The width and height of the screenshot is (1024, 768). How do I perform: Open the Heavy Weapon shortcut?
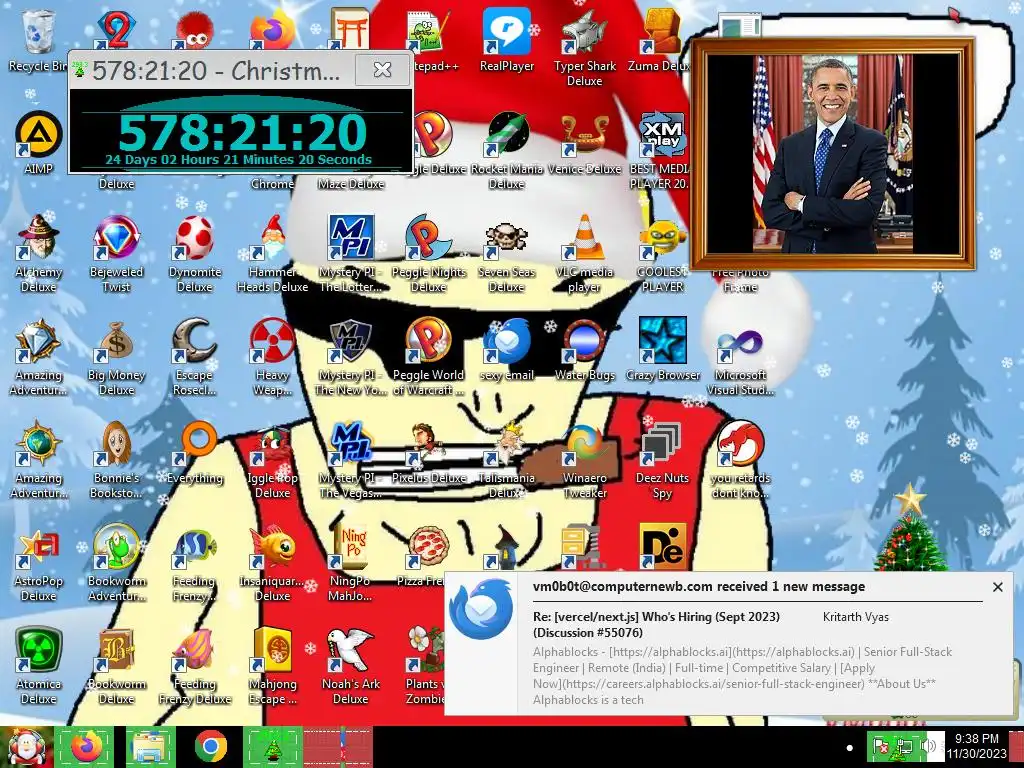point(272,357)
